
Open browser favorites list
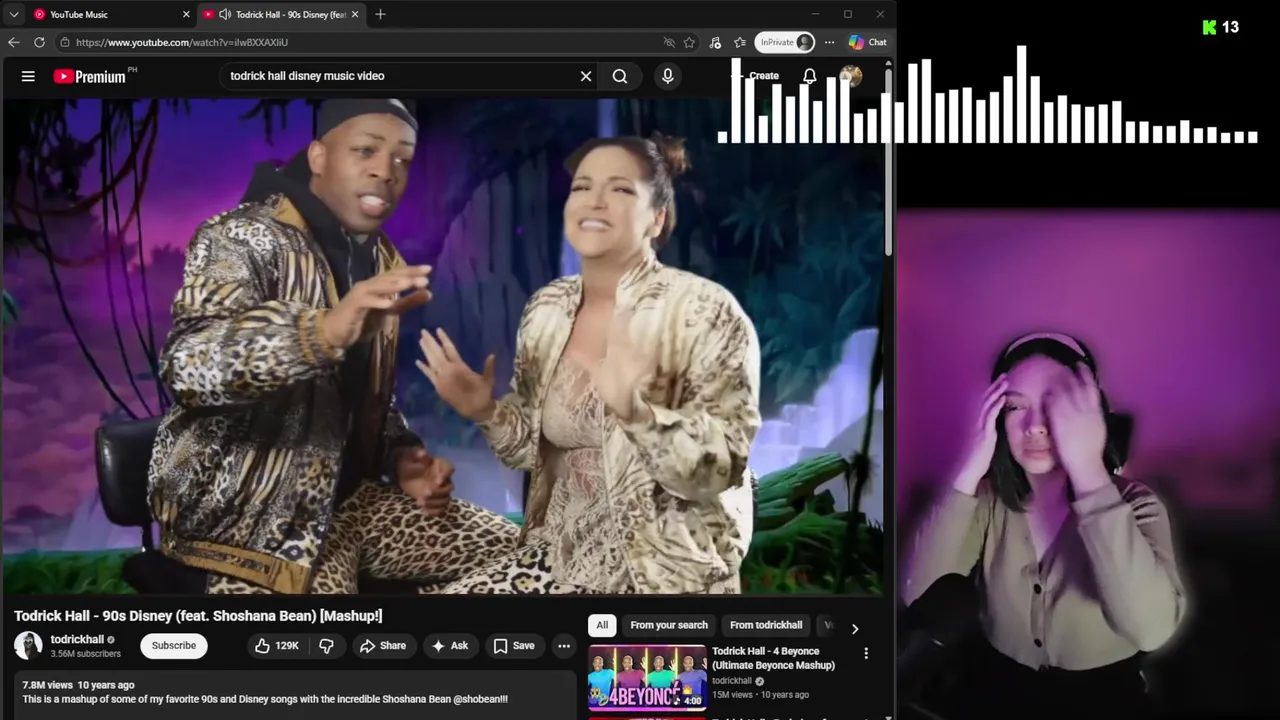(740, 42)
